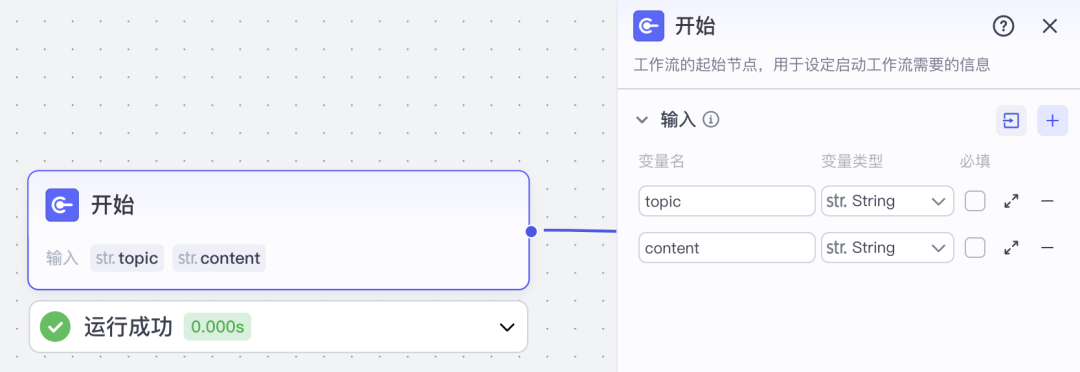Click the Start node output port
1080x372 pixels.
(x=531, y=231)
